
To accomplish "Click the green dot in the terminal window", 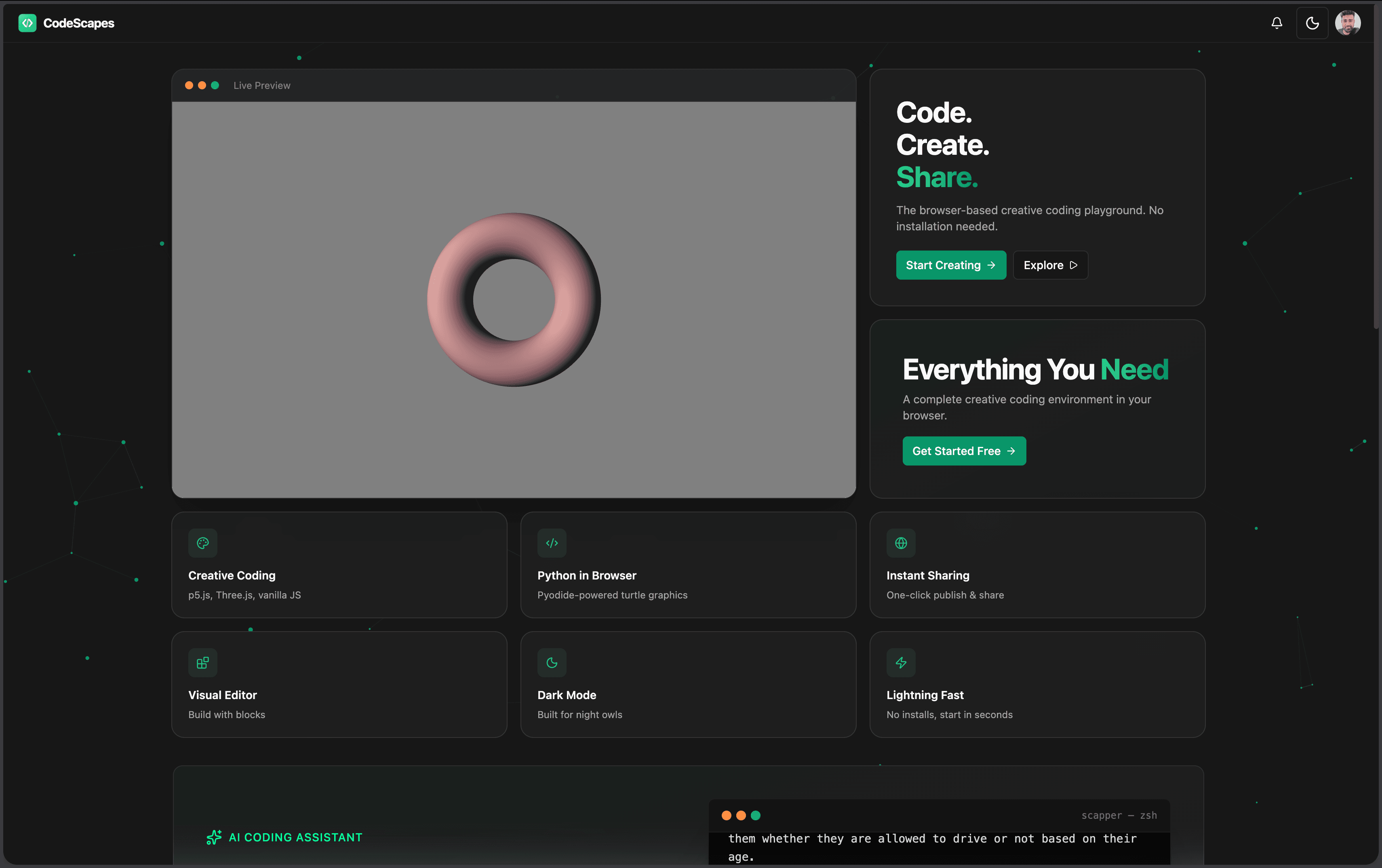I will tap(756, 815).
